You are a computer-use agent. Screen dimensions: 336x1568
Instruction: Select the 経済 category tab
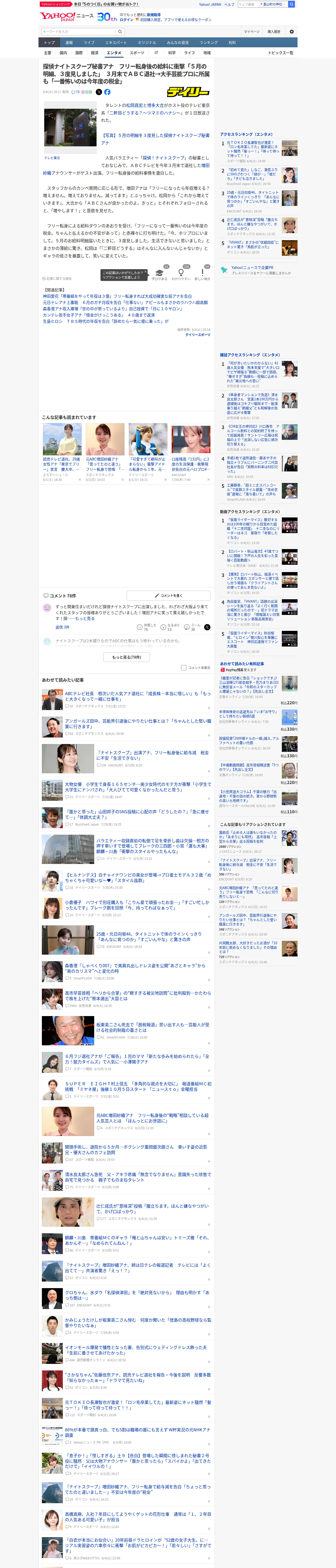[94, 53]
